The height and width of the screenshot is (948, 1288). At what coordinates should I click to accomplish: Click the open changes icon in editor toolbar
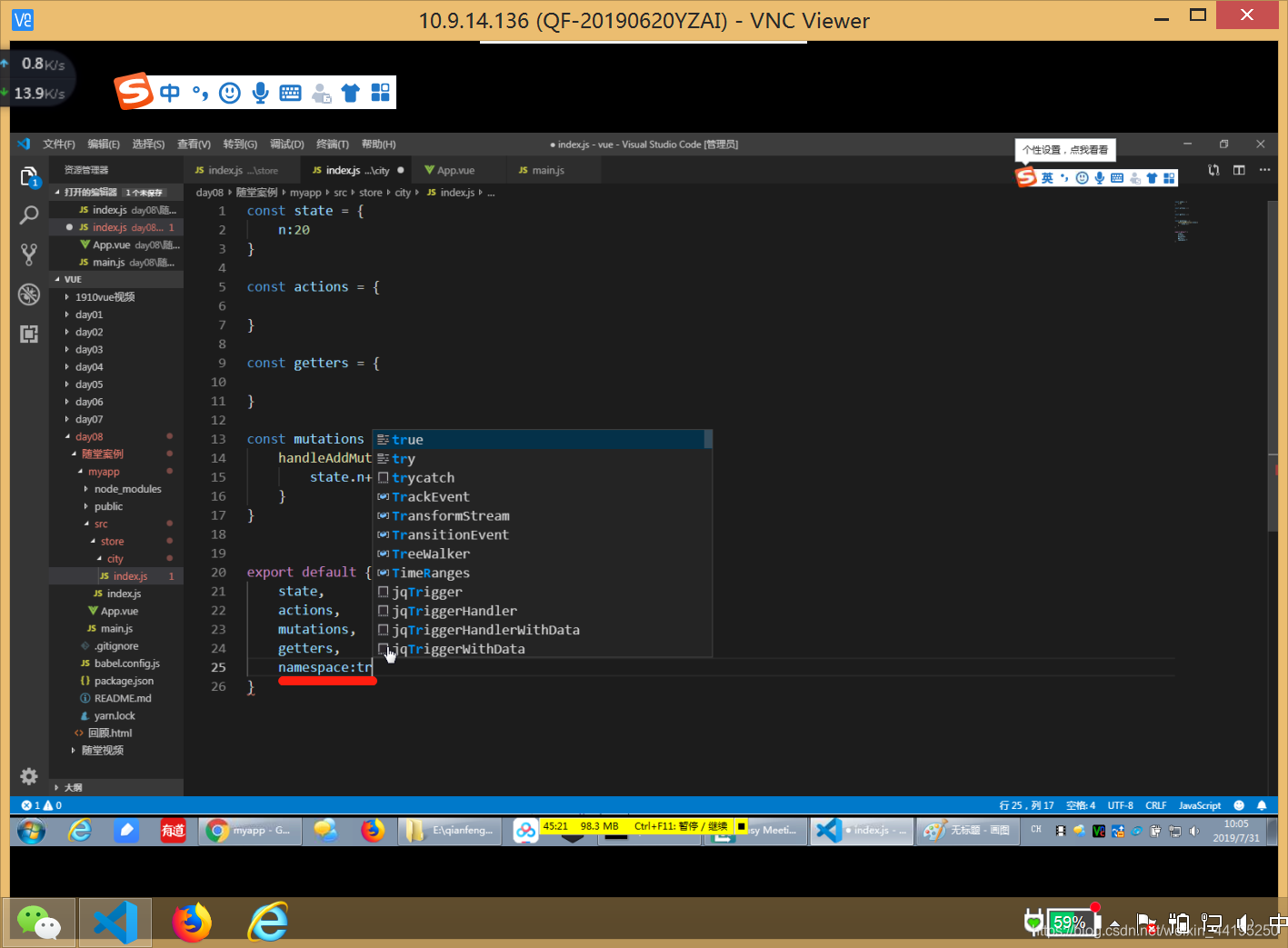(1213, 170)
